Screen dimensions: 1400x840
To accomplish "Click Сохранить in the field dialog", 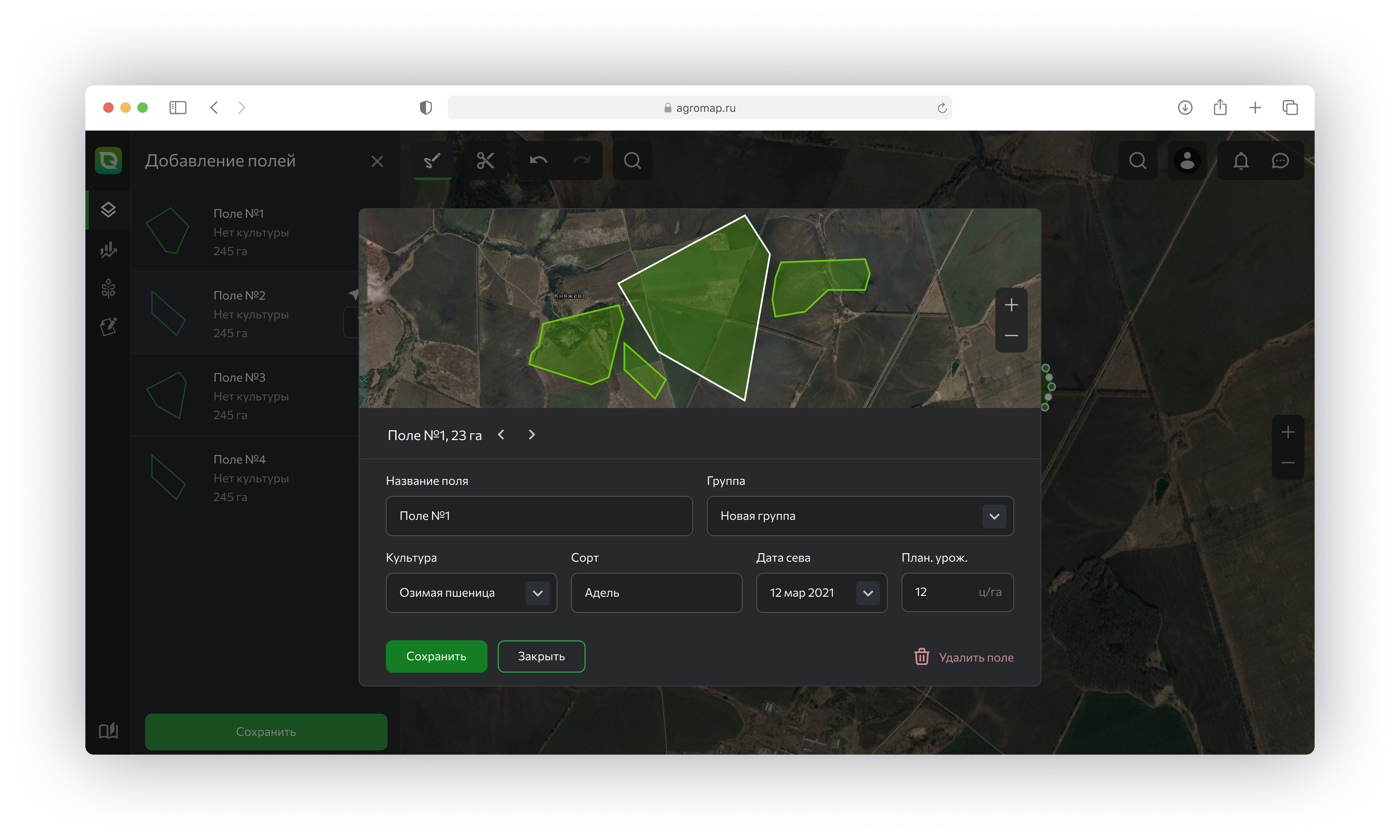I will point(436,656).
